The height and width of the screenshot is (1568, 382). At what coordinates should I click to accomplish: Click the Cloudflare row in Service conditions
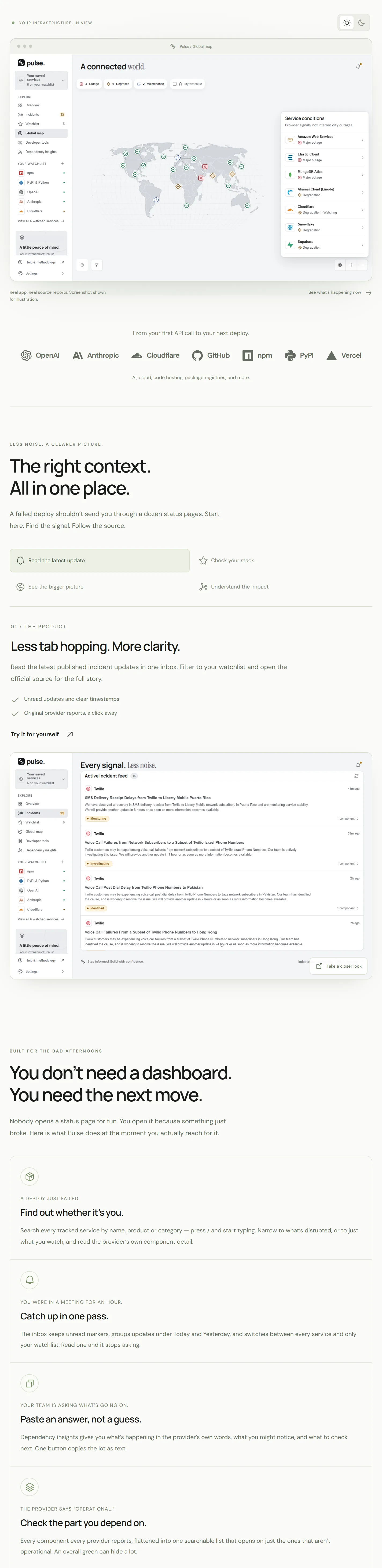click(x=325, y=210)
